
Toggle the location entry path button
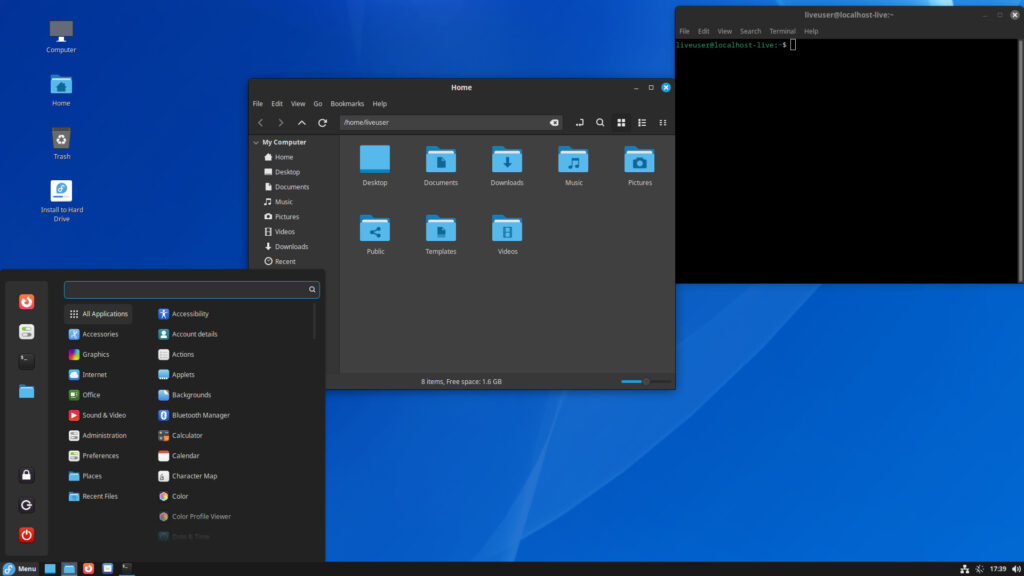[579, 122]
